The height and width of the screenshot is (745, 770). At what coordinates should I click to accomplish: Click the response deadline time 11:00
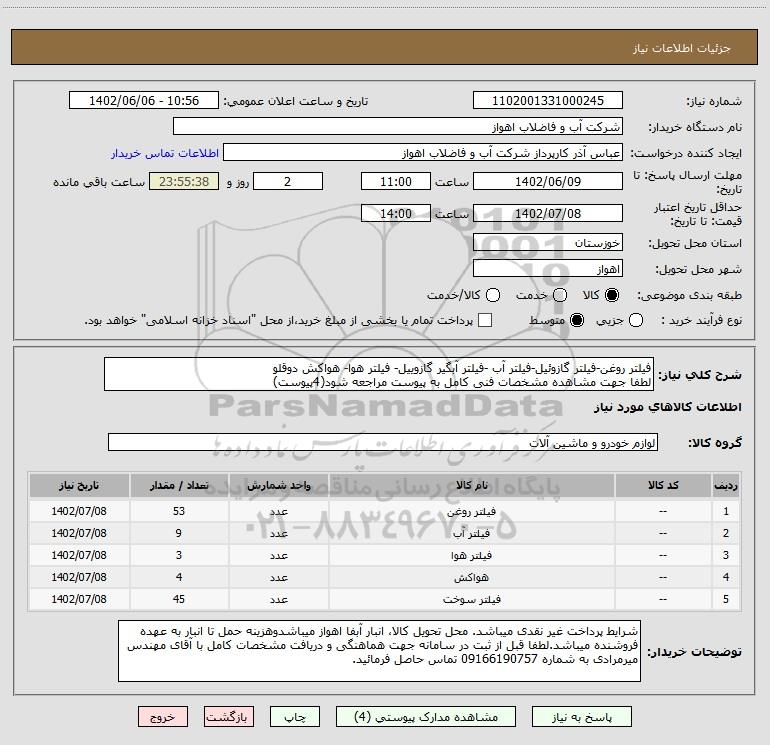(396, 181)
